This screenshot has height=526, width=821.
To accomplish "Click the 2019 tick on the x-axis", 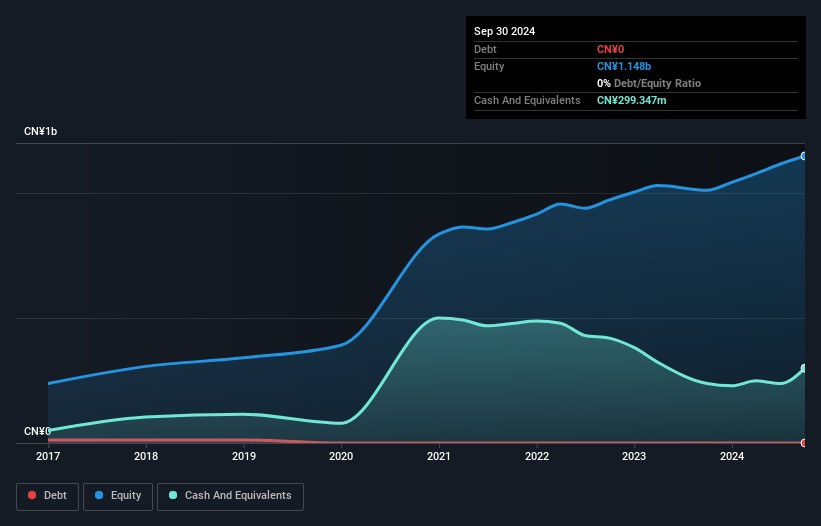I will 244,456.
